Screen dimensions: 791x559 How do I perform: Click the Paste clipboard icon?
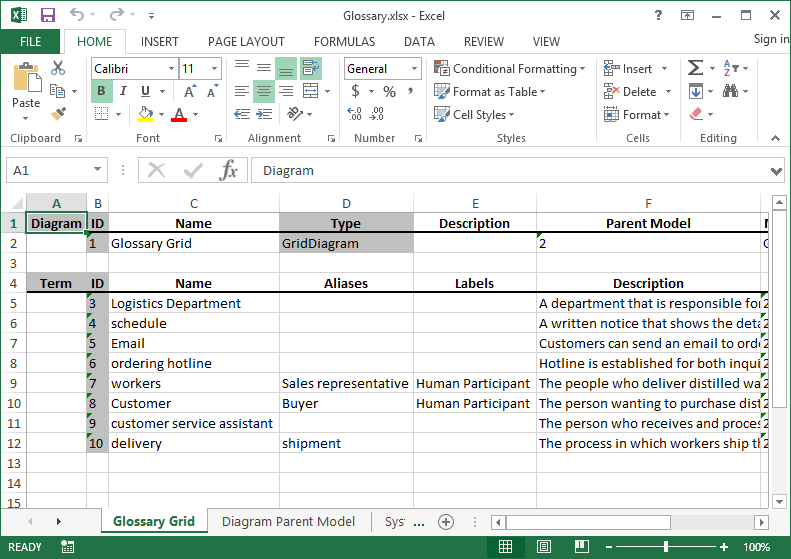click(26, 77)
